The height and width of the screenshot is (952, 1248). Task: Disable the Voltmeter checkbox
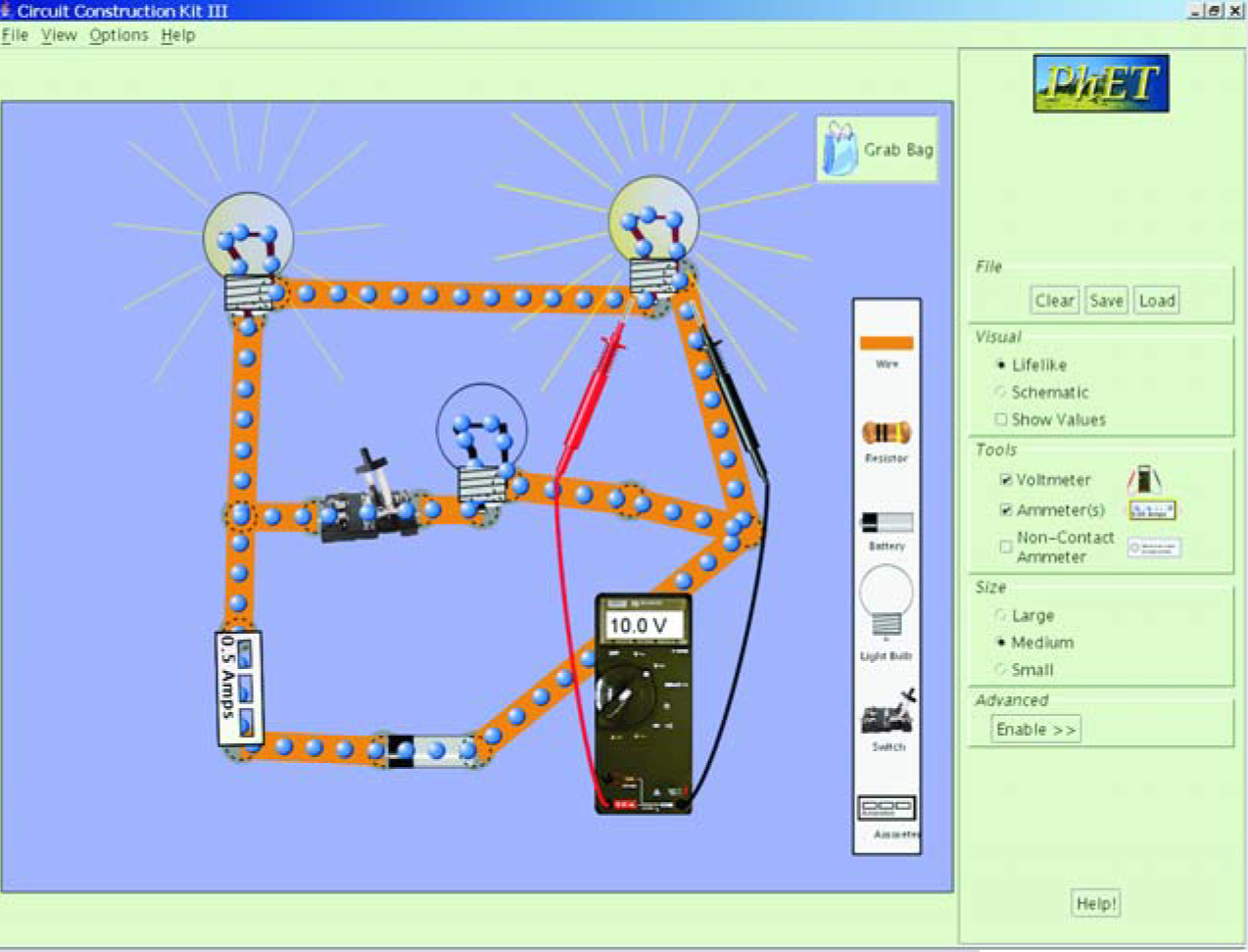(1005, 480)
